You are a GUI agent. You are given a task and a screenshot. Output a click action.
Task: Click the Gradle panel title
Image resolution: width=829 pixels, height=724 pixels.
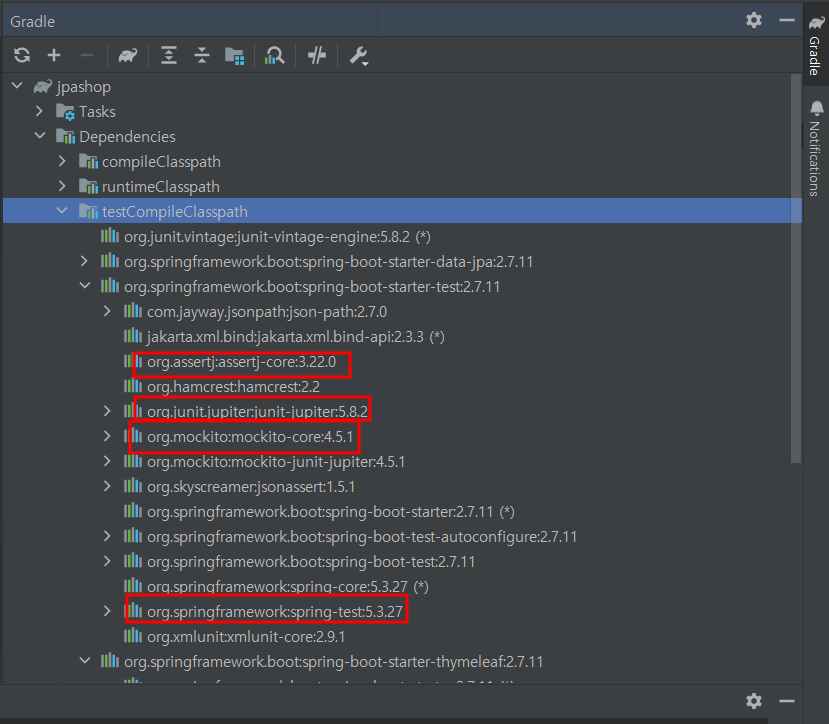point(32,22)
